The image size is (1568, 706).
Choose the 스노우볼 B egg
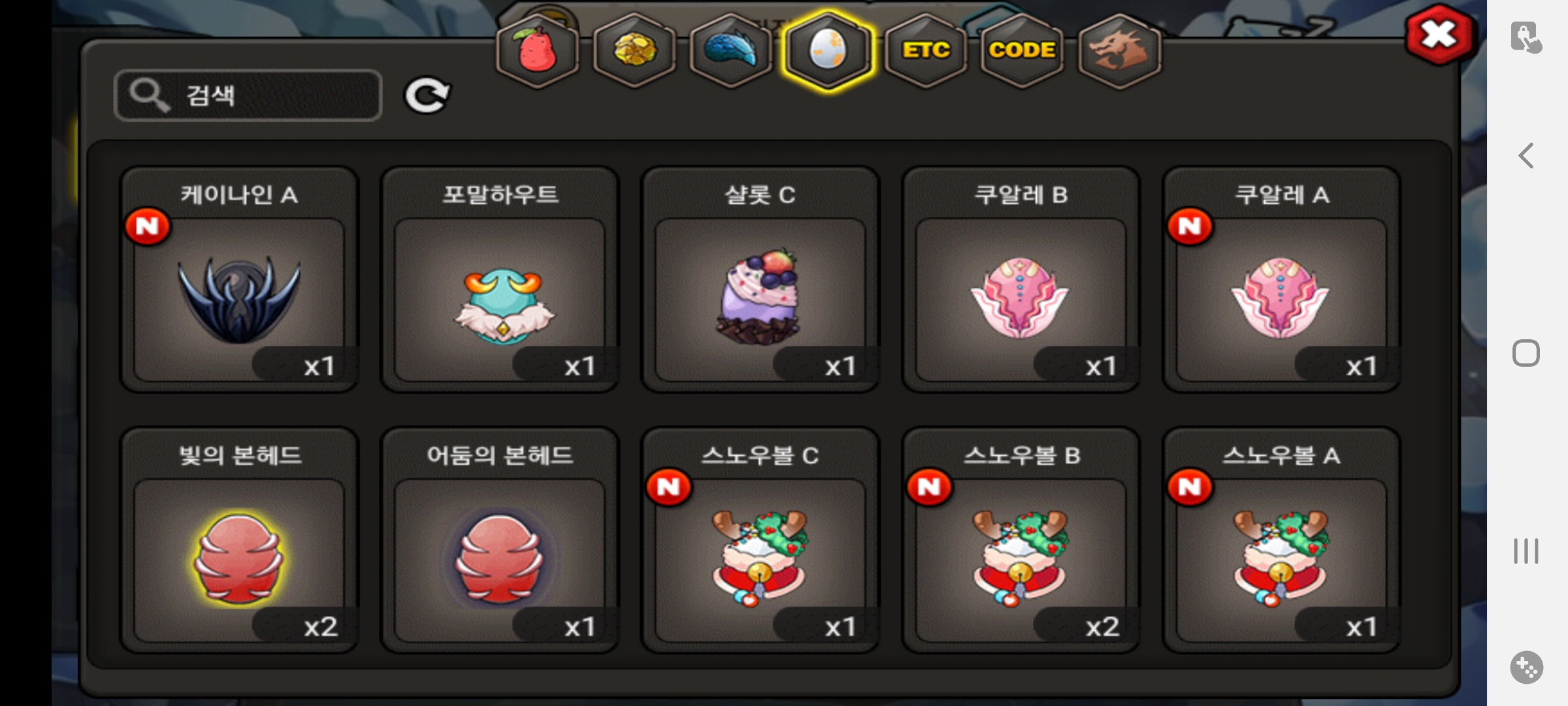coord(1021,541)
